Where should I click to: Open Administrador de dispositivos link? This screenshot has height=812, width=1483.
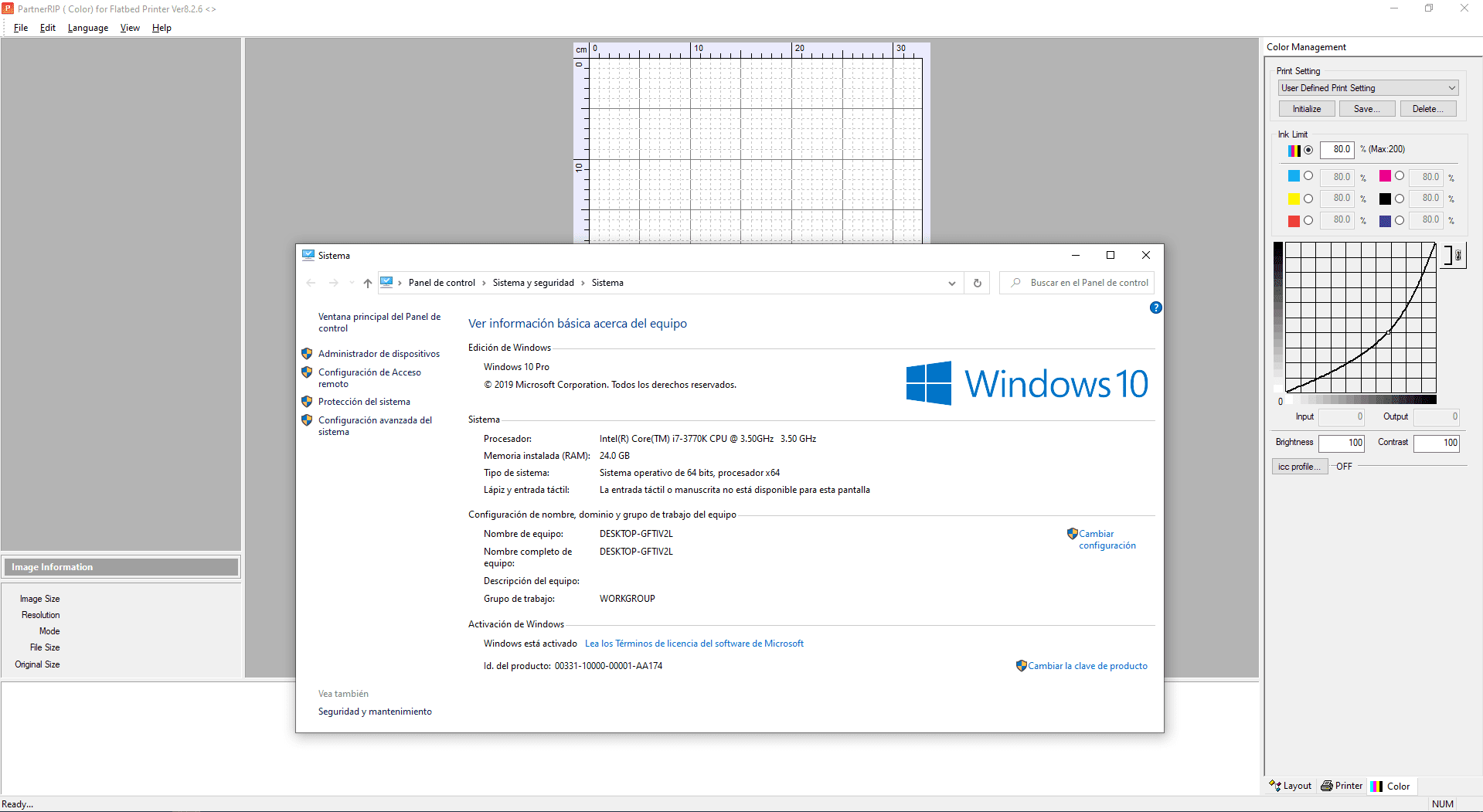(x=379, y=353)
